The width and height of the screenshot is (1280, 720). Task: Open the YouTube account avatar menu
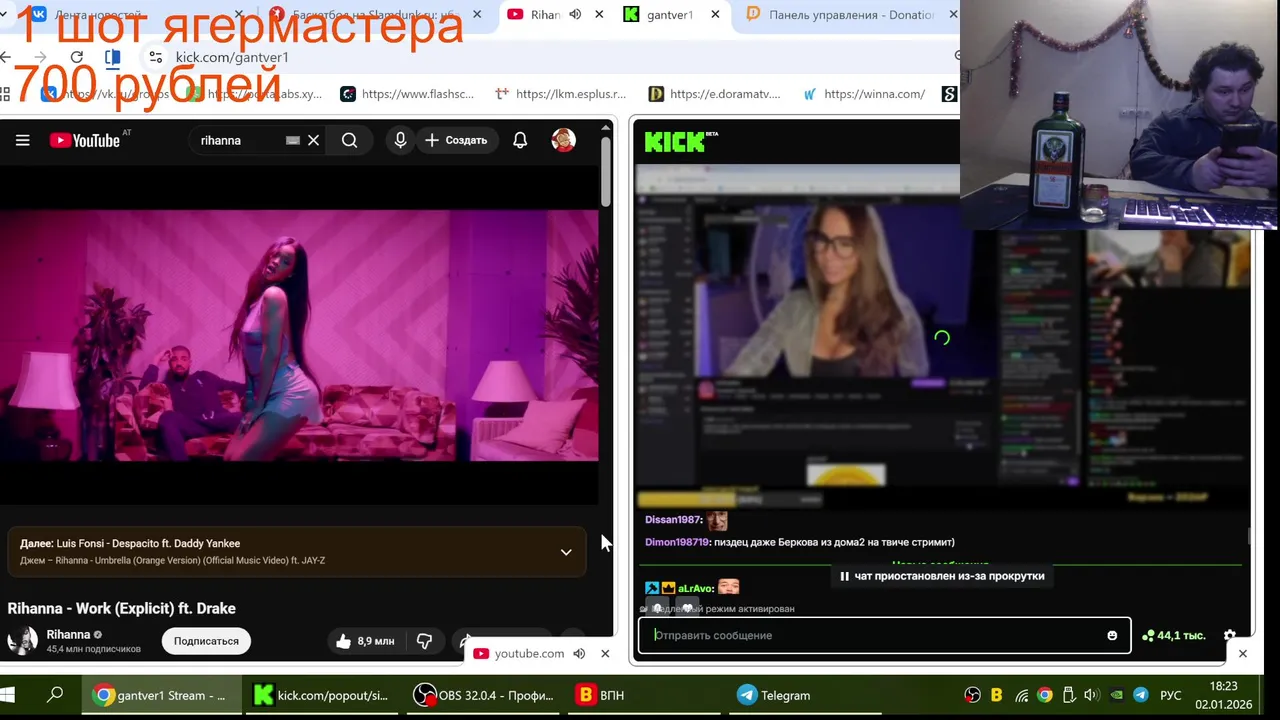tap(563, 141)
